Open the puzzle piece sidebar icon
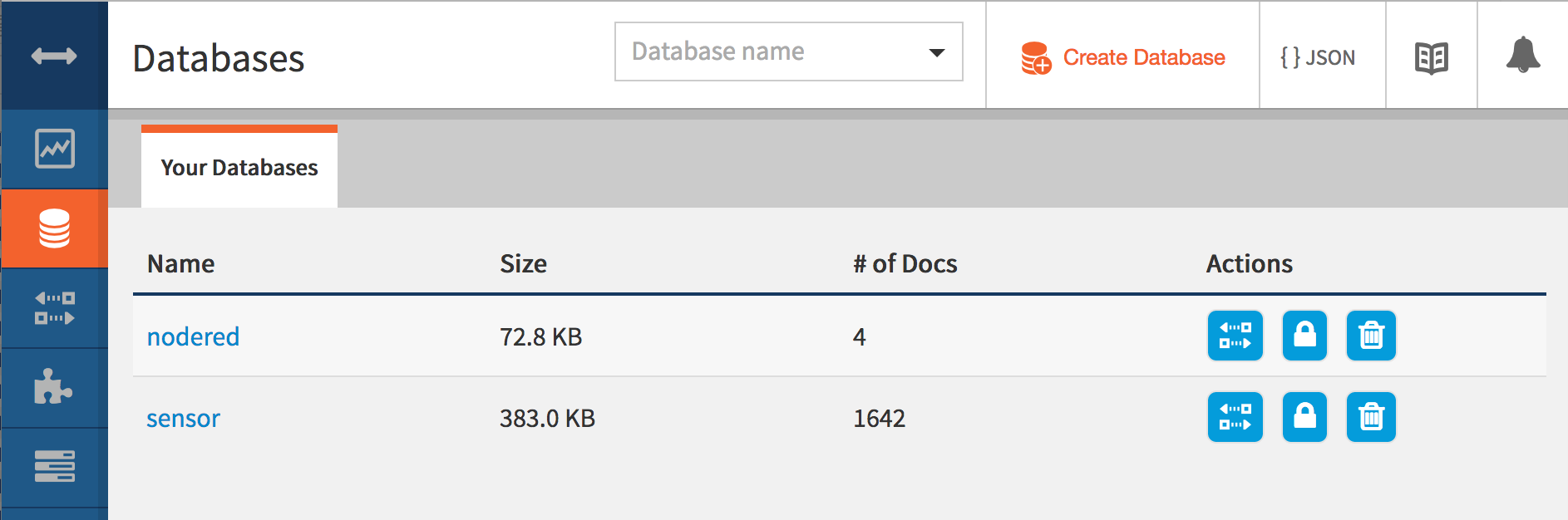Image resolution: width=1568 pixels, height=520 pixels. coord(55,387)
